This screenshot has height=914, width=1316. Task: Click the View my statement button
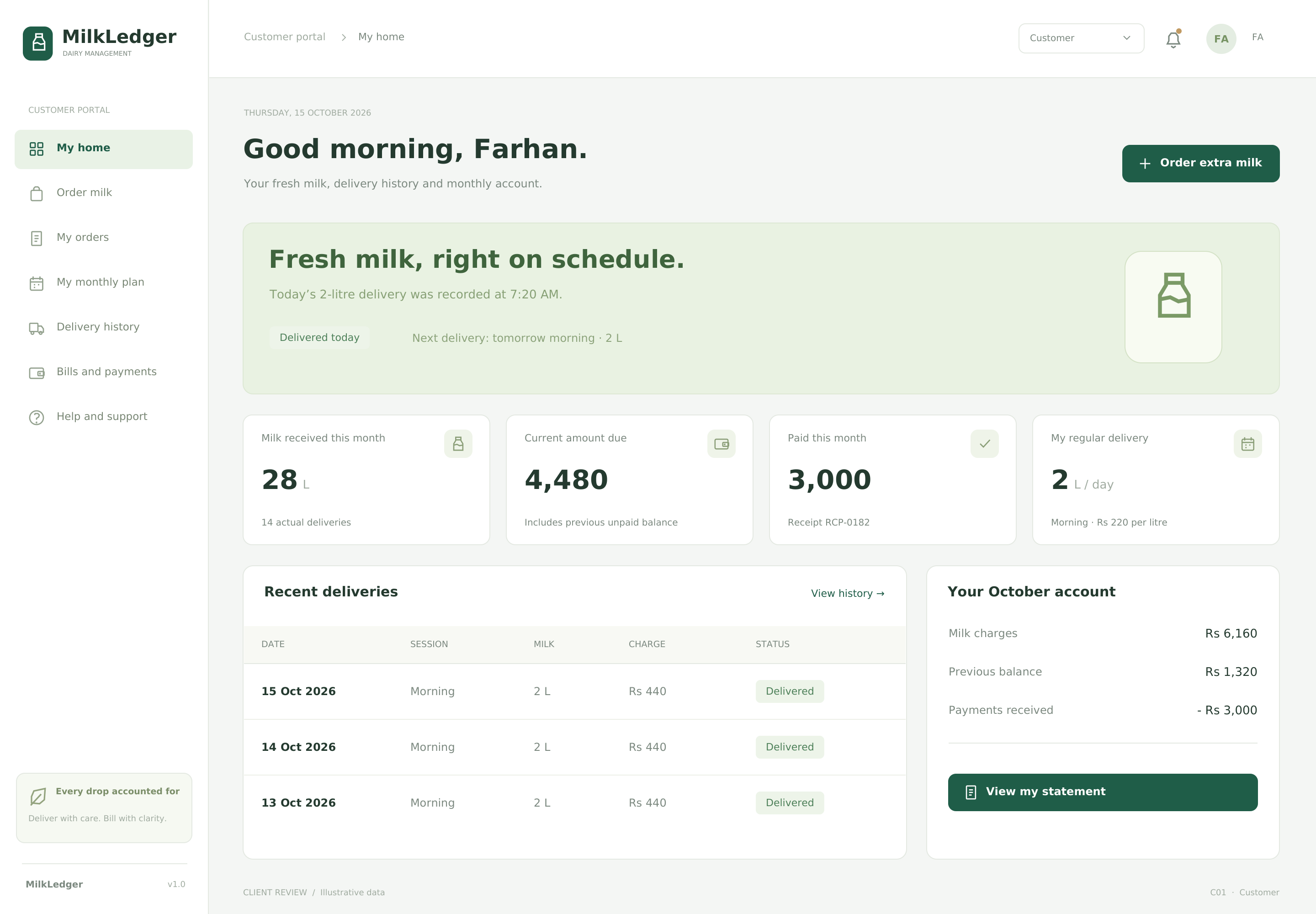[1103, 792]
